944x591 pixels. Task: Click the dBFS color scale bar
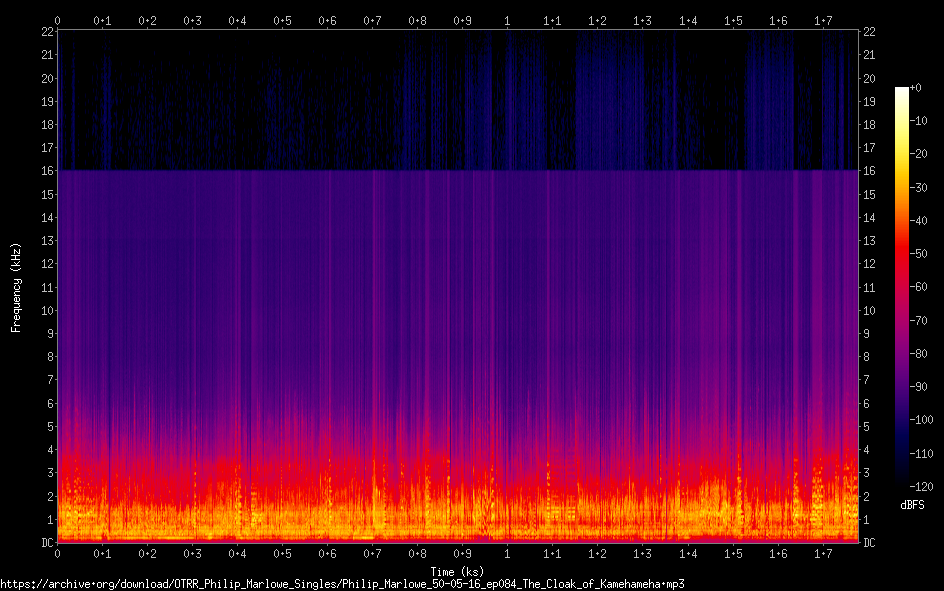tap(902, 287)
